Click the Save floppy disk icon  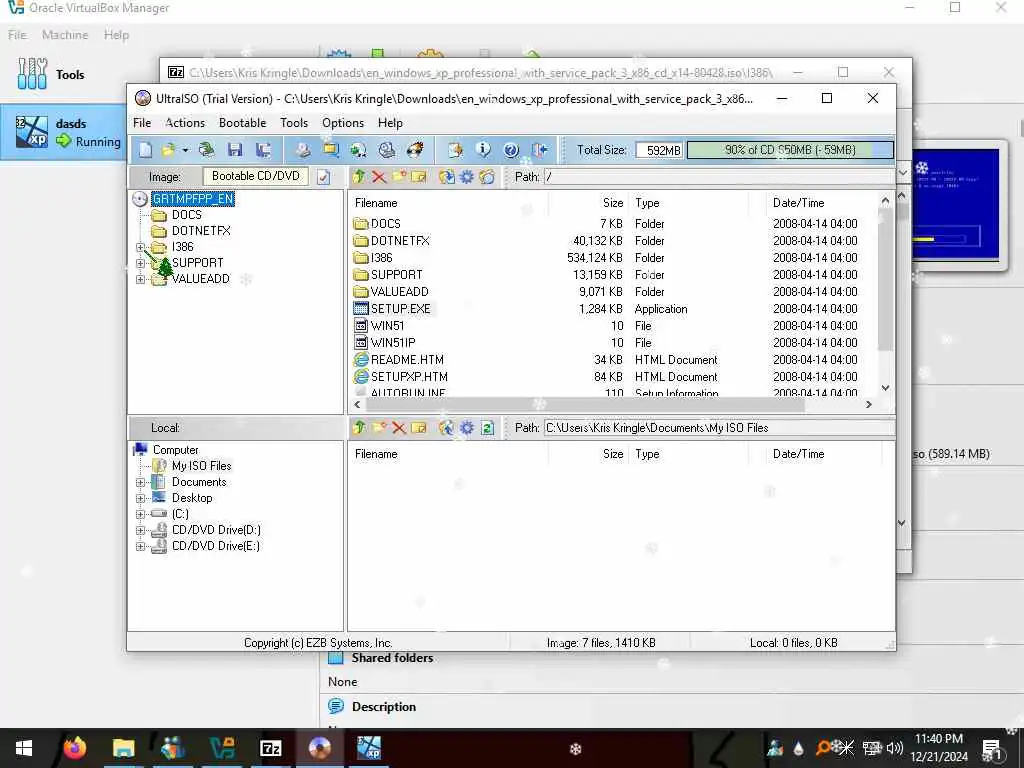coord(235,150)
